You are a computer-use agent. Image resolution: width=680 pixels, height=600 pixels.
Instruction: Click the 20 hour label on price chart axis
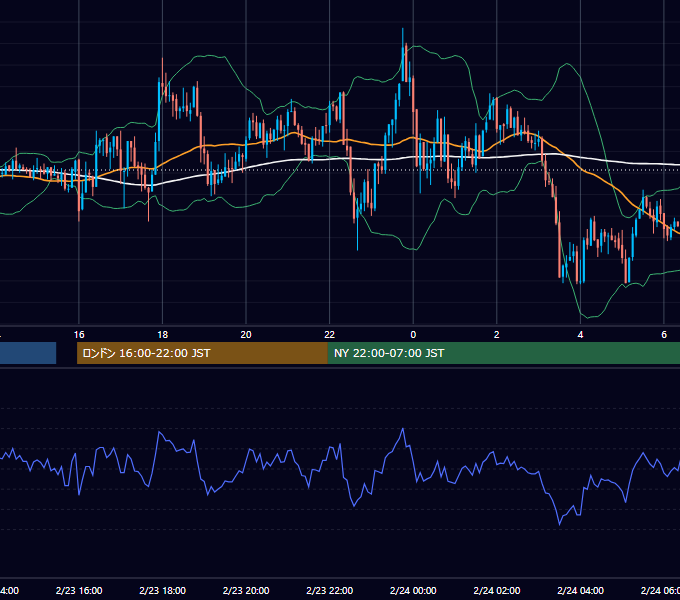[x=246, y=335]
